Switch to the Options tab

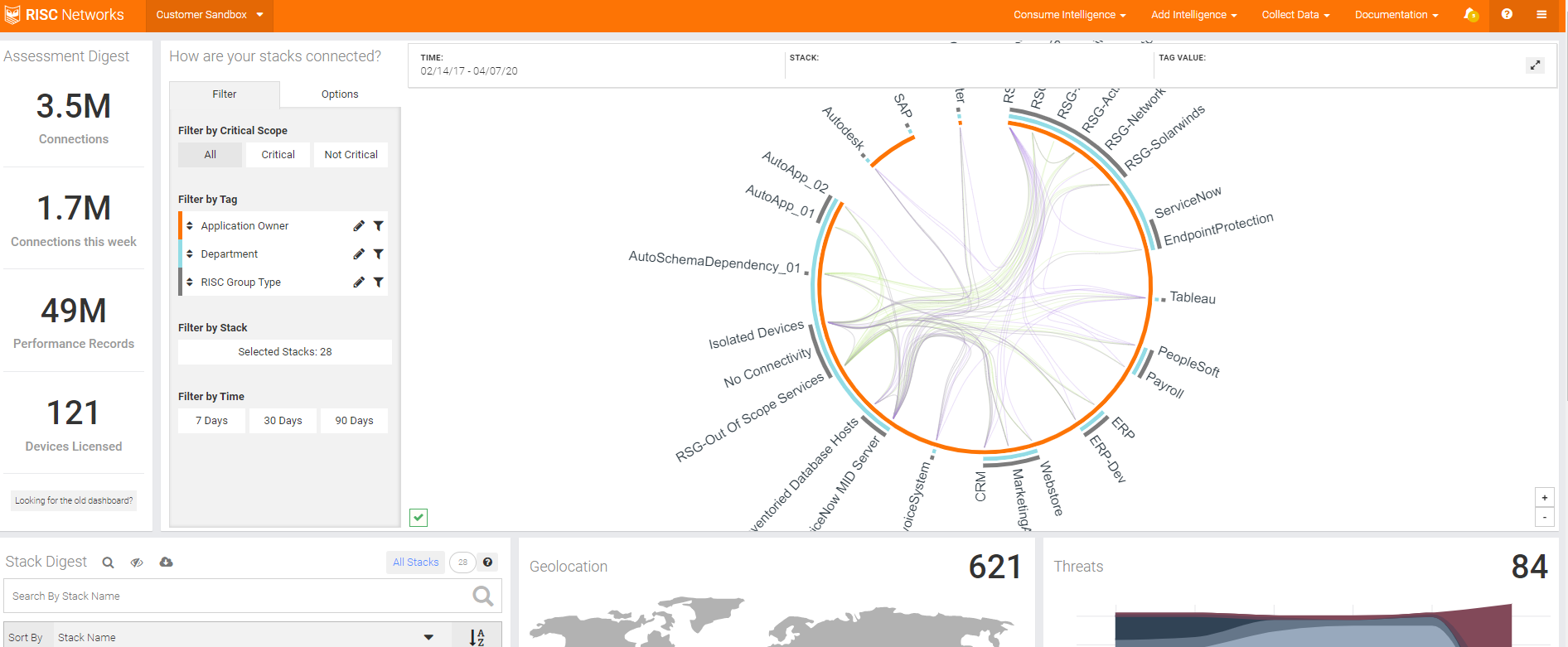point(340,94)
